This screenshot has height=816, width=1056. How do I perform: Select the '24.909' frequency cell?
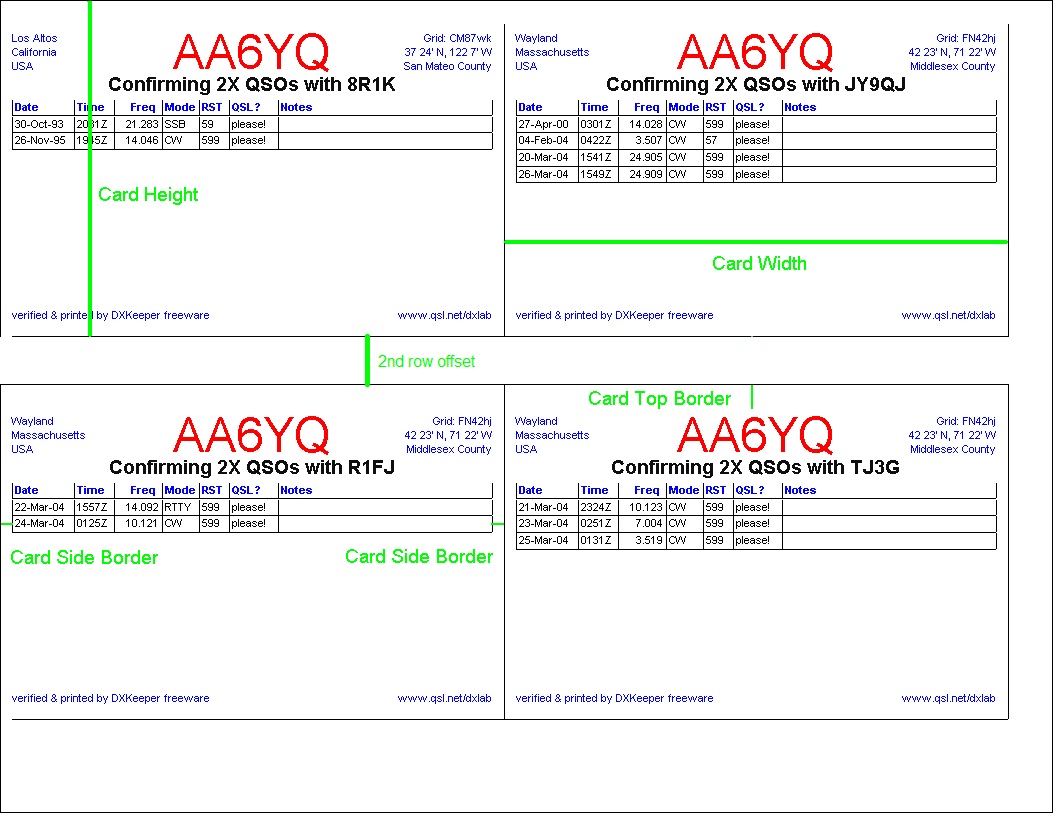642,174
